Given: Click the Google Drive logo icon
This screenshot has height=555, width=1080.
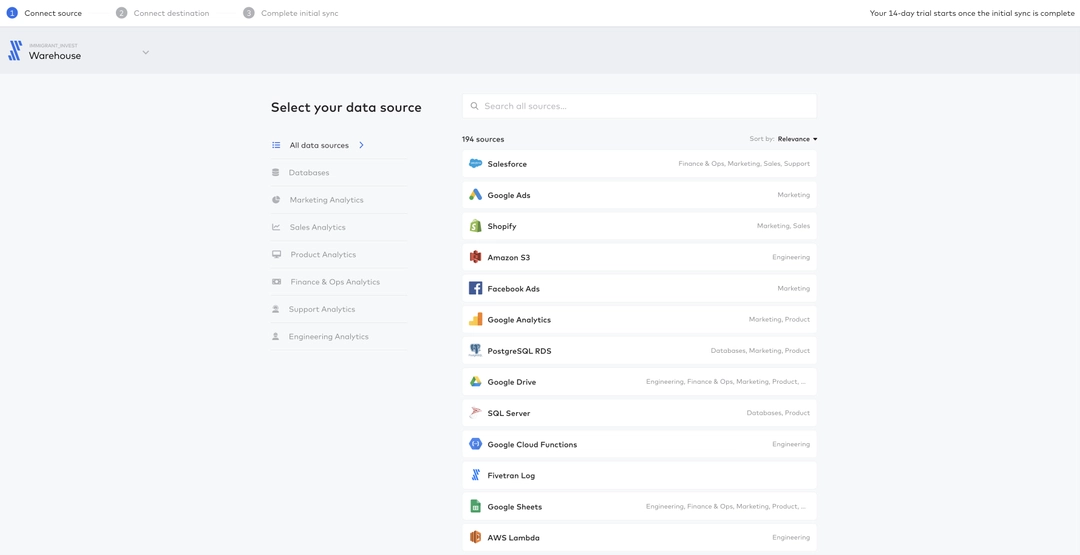Looking at the screenshot, I should (x=475, y=381).
